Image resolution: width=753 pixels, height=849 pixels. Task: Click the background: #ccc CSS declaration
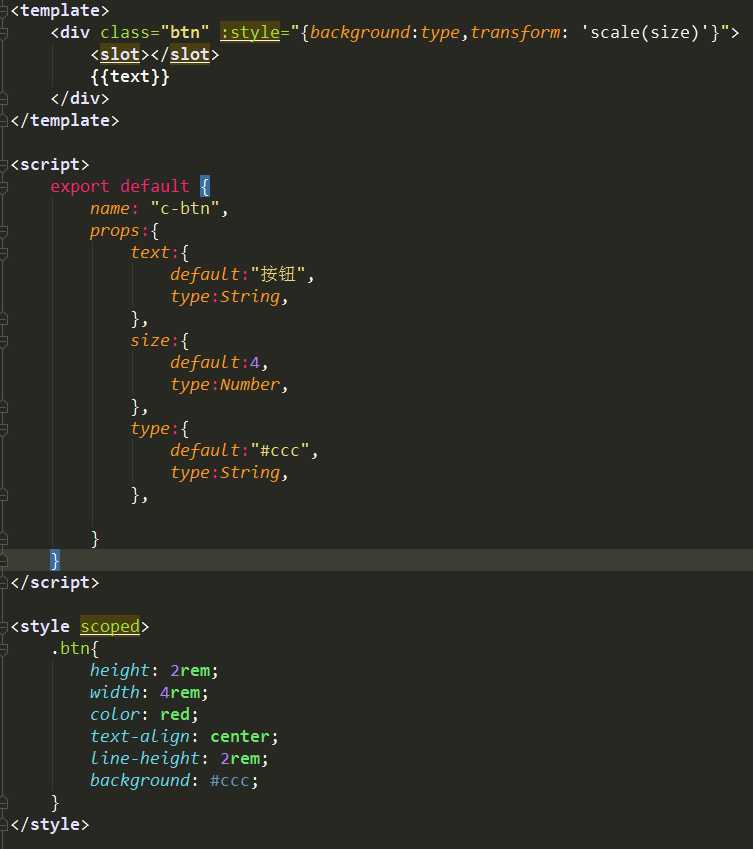pyautogui.click(x=174, y=781)
